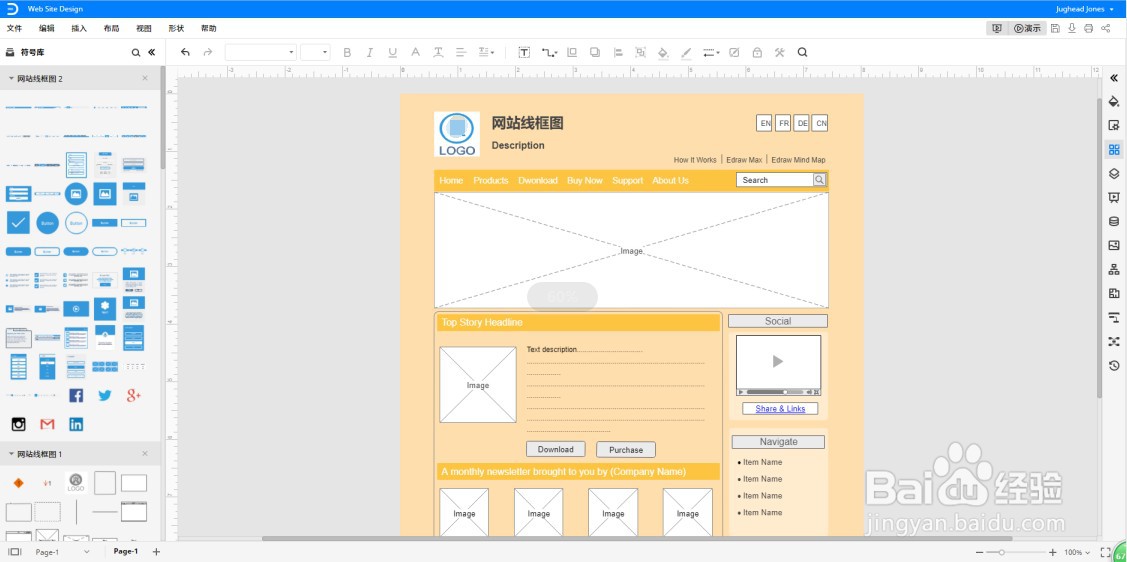Click the undo arrow in toolbar
This screenshot has width=1127, height=562.
[x=185, y=52]
